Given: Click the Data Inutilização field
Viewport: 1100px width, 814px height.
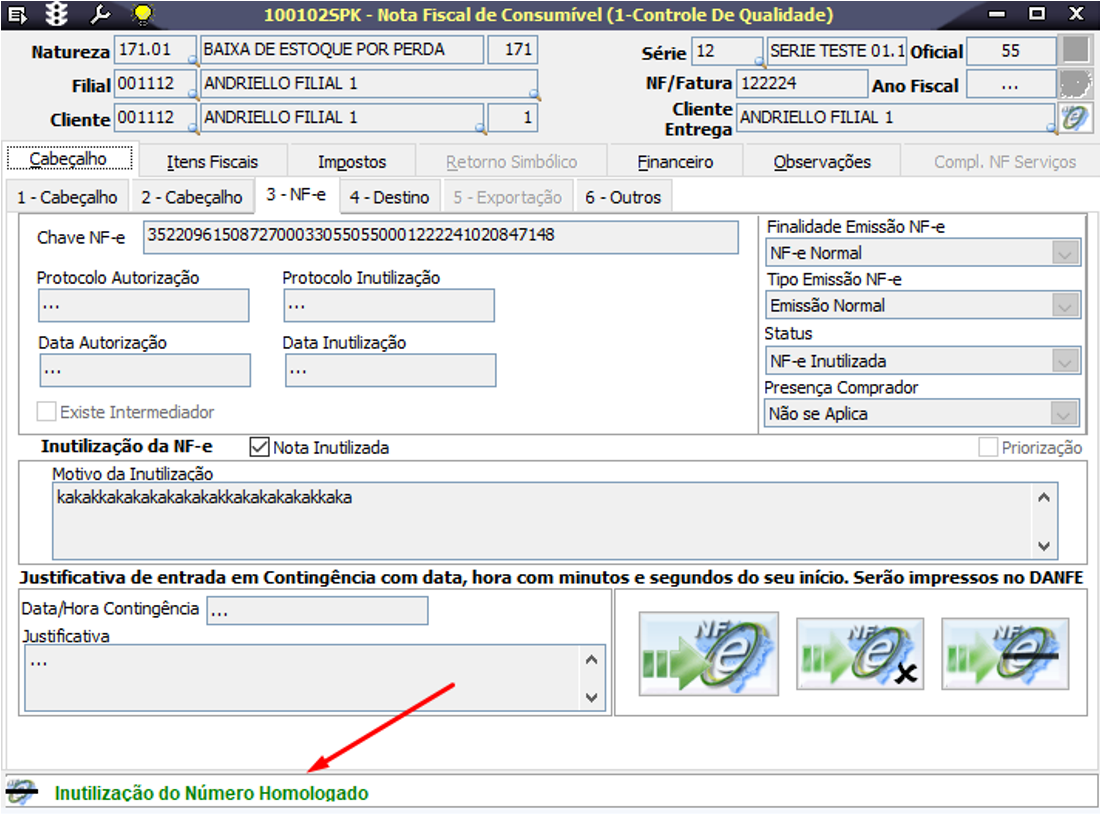Looking at the screenshot, I should pos(391,370).
